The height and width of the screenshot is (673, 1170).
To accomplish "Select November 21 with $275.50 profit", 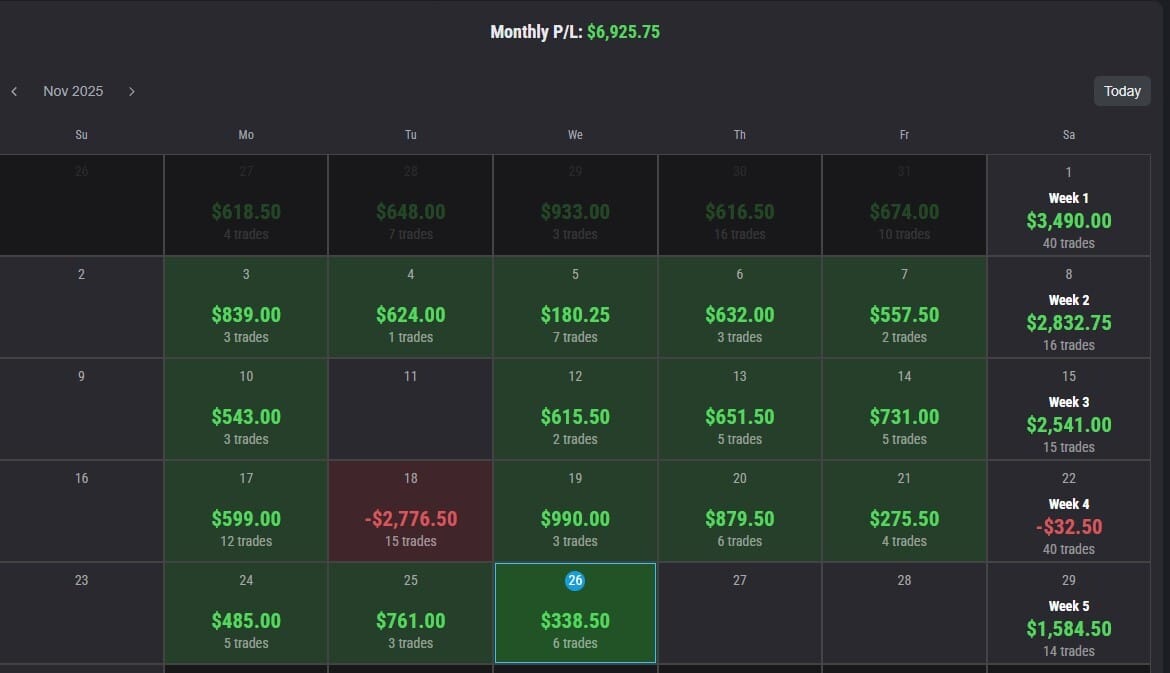I will coord(904,510).
